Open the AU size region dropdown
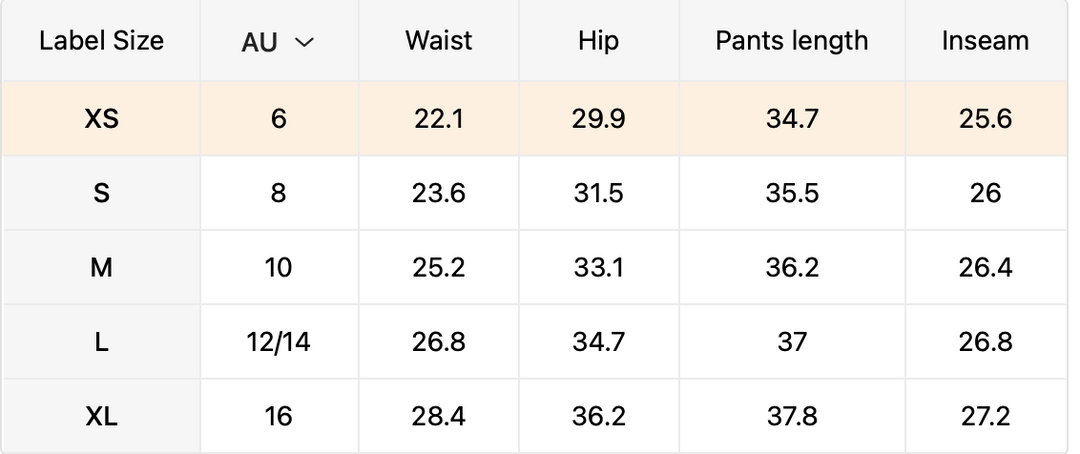This screenshot has height=454, width=1080. coord(278,42)
